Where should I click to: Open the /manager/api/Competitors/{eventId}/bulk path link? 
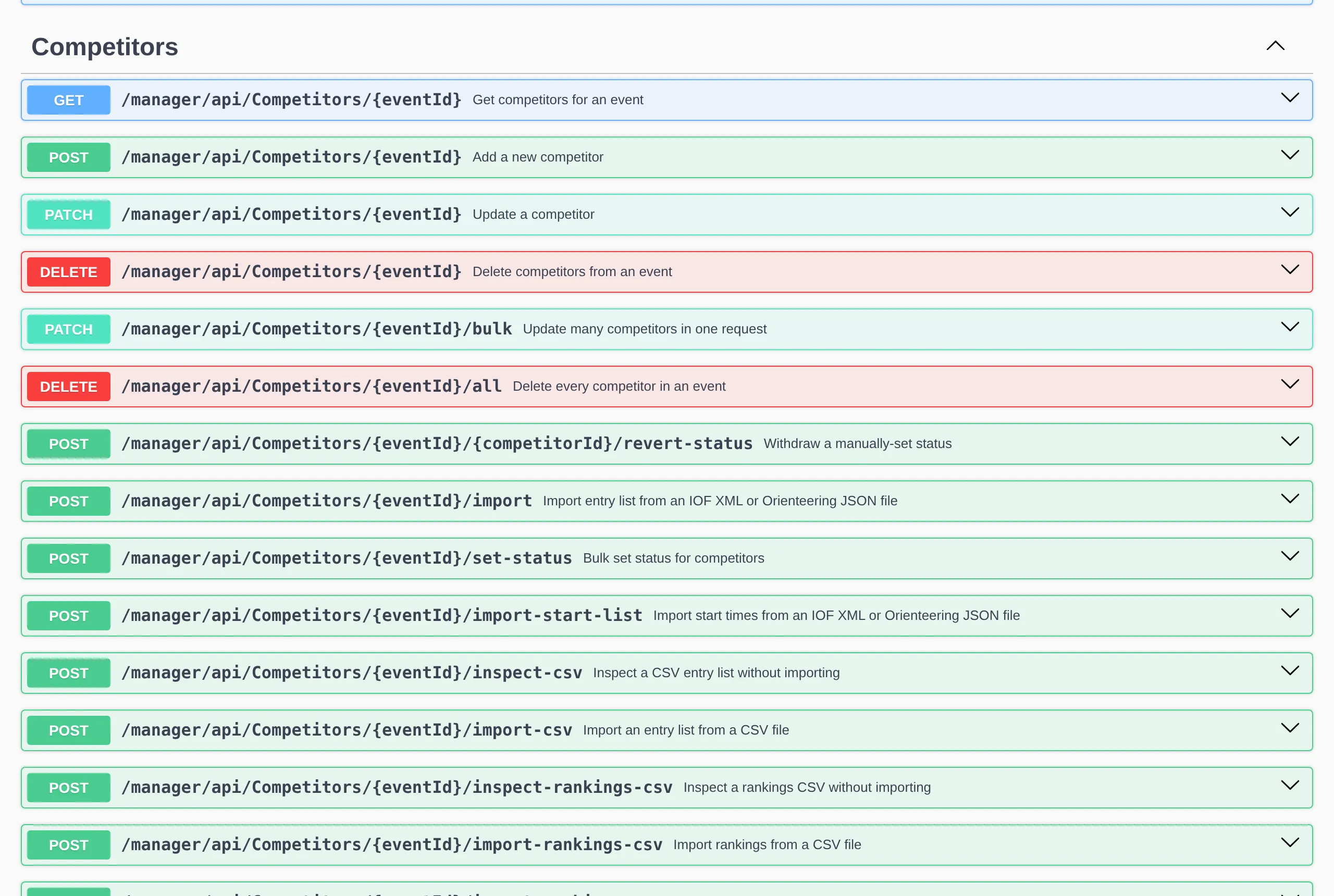[x=317, y=329]
